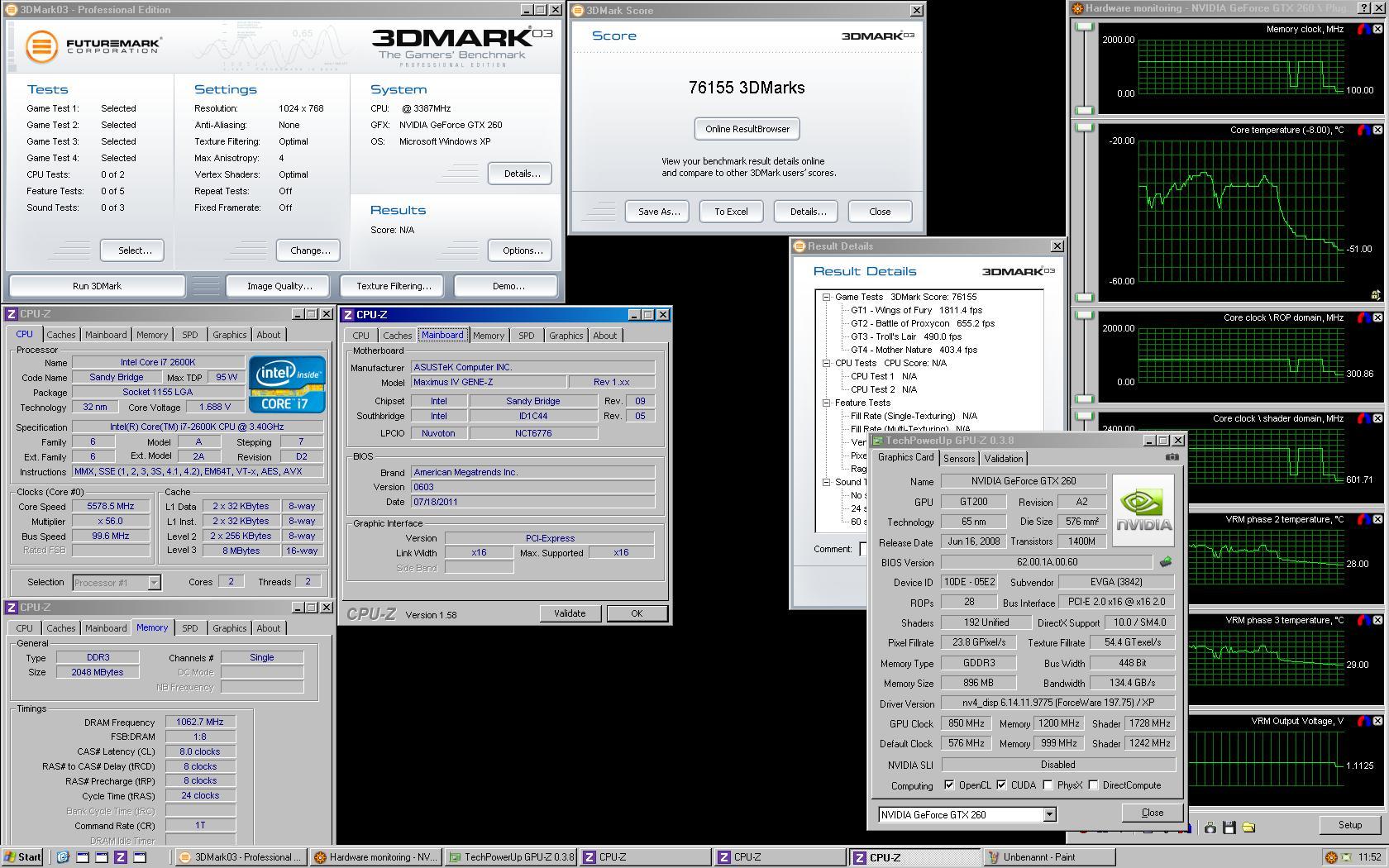The image size is (1389, 868).
Task: Click magnet icon on Core clock ROP domain graph
Action: pos(1363,317)
